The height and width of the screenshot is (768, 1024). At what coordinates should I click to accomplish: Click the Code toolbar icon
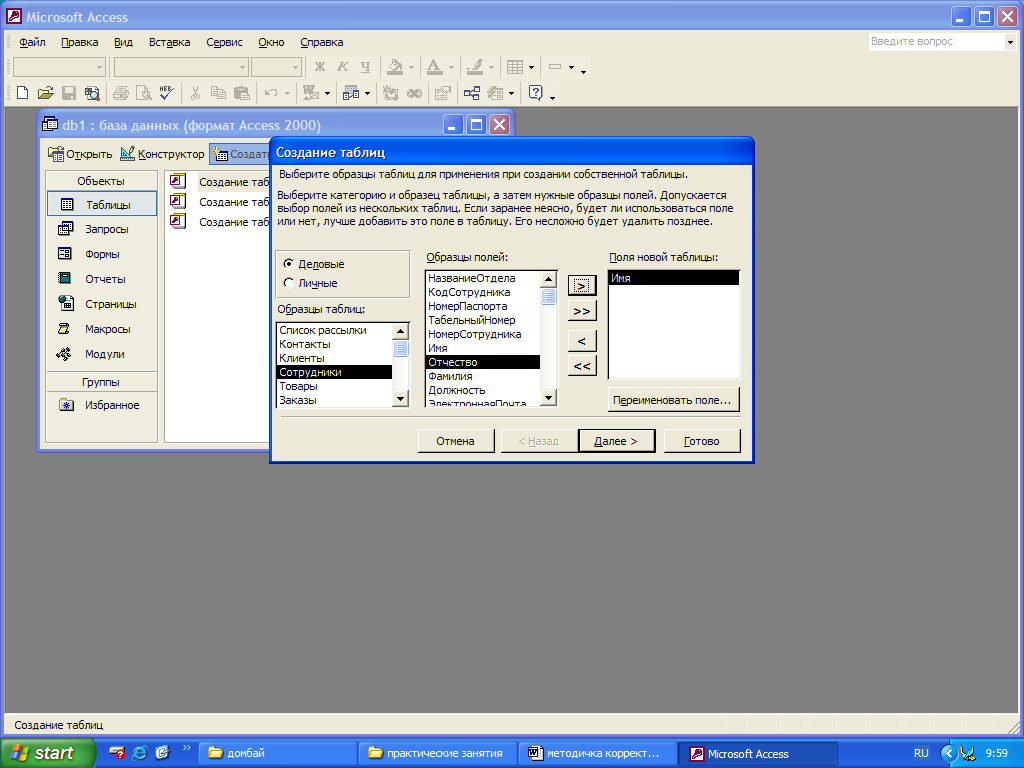391,93
